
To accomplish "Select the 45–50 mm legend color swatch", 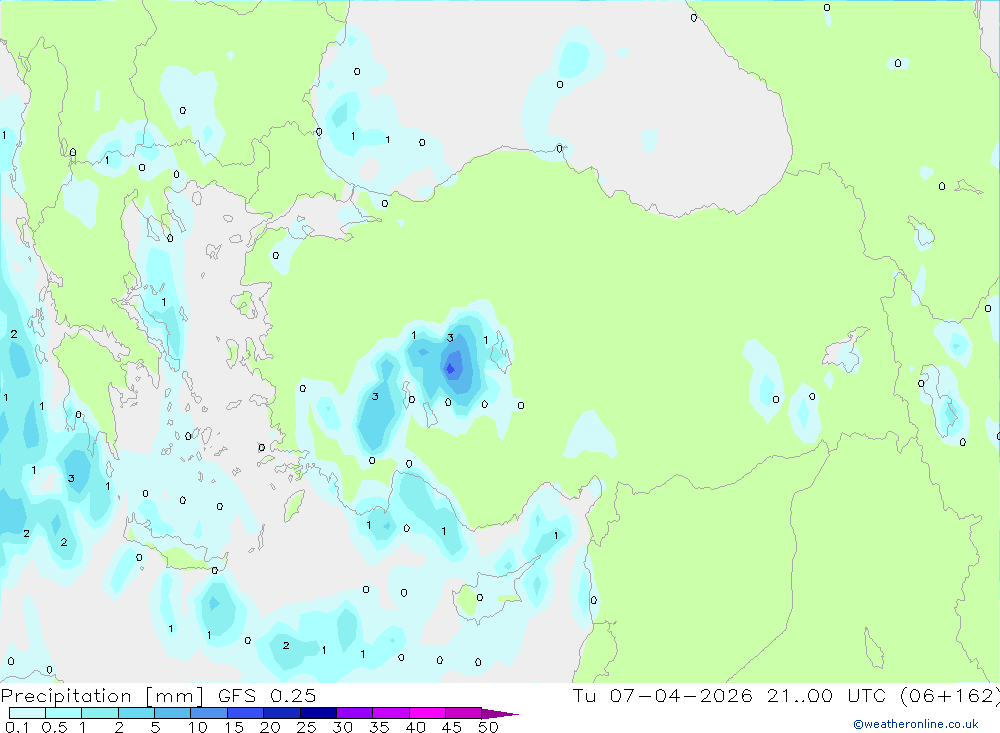I will click(x=464, y=713).
